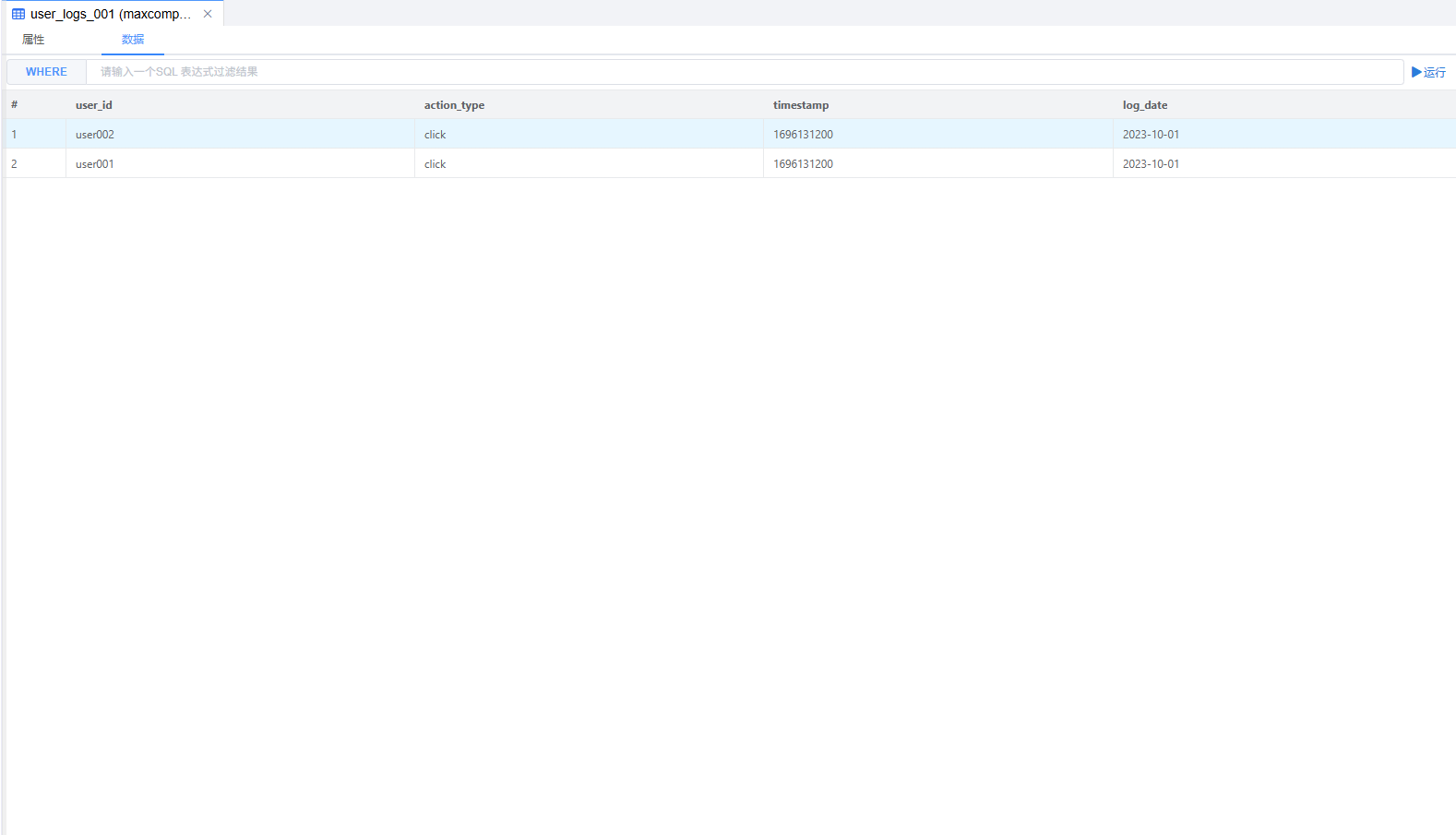Select the user_logs_001 document tab title
Screen dimensions: 1456x835
111,14
